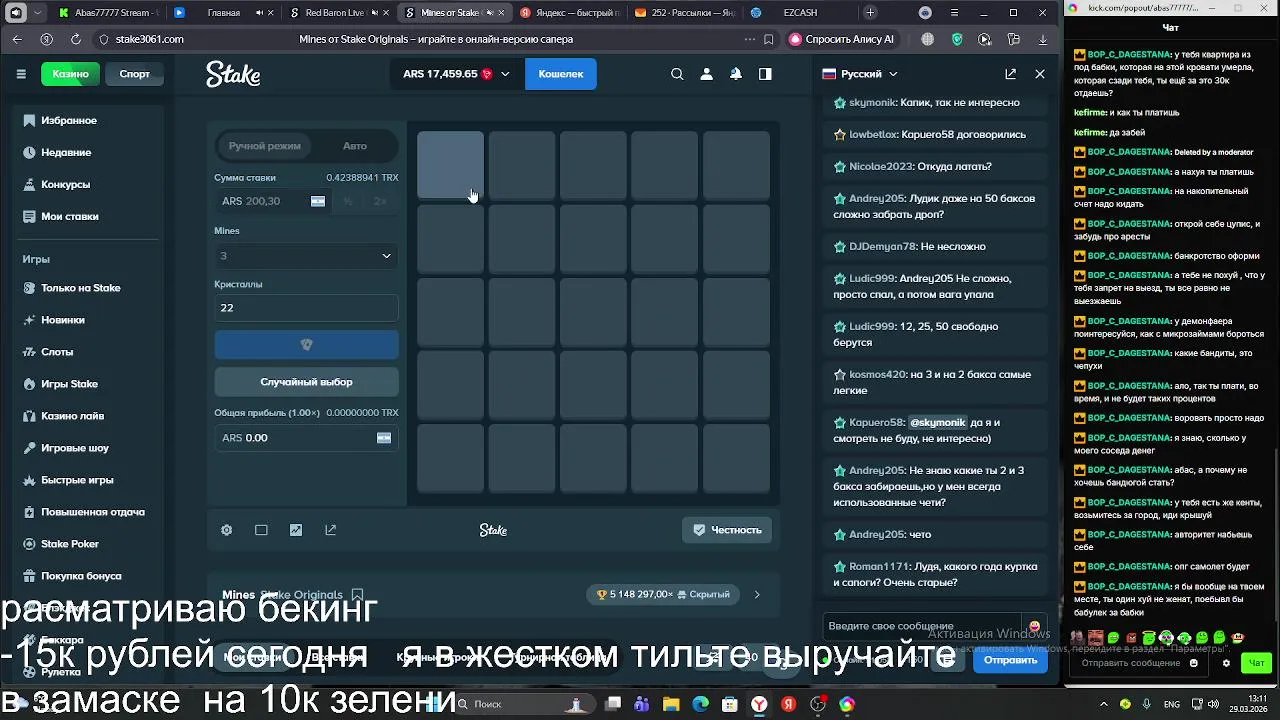Screen dimensions: 1280x720
Task: Open the search magnifier on Stake
Action: click(677, 74)
